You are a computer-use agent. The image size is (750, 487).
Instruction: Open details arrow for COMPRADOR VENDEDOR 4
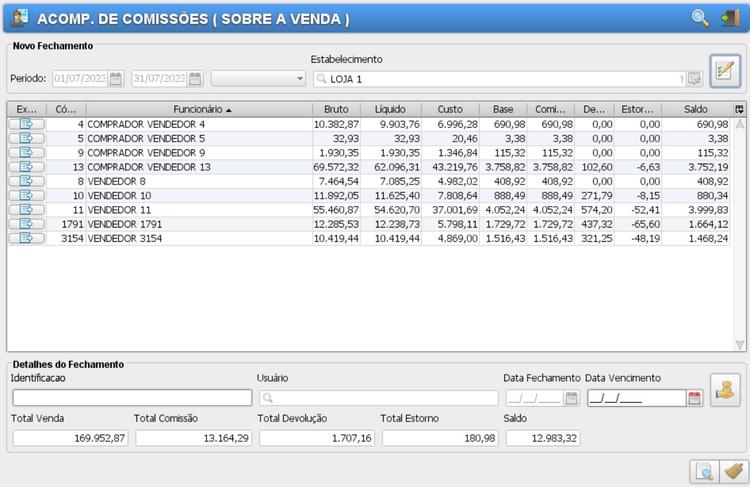[26, 124]
